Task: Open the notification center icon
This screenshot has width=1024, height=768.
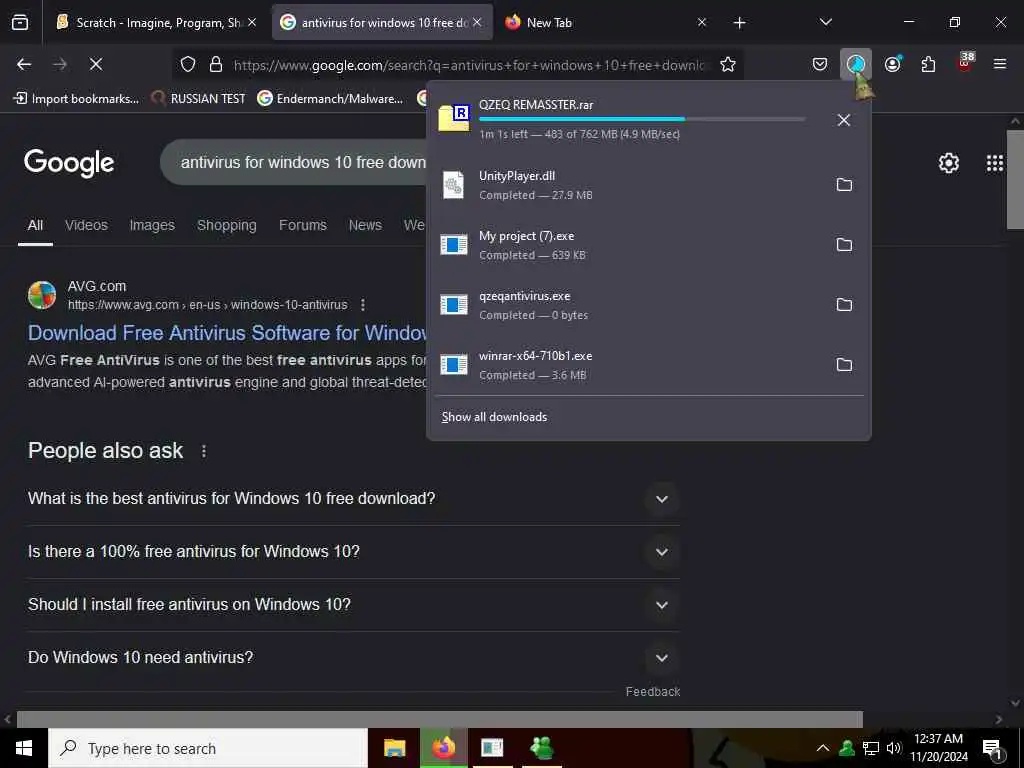Action: (992, 749)
